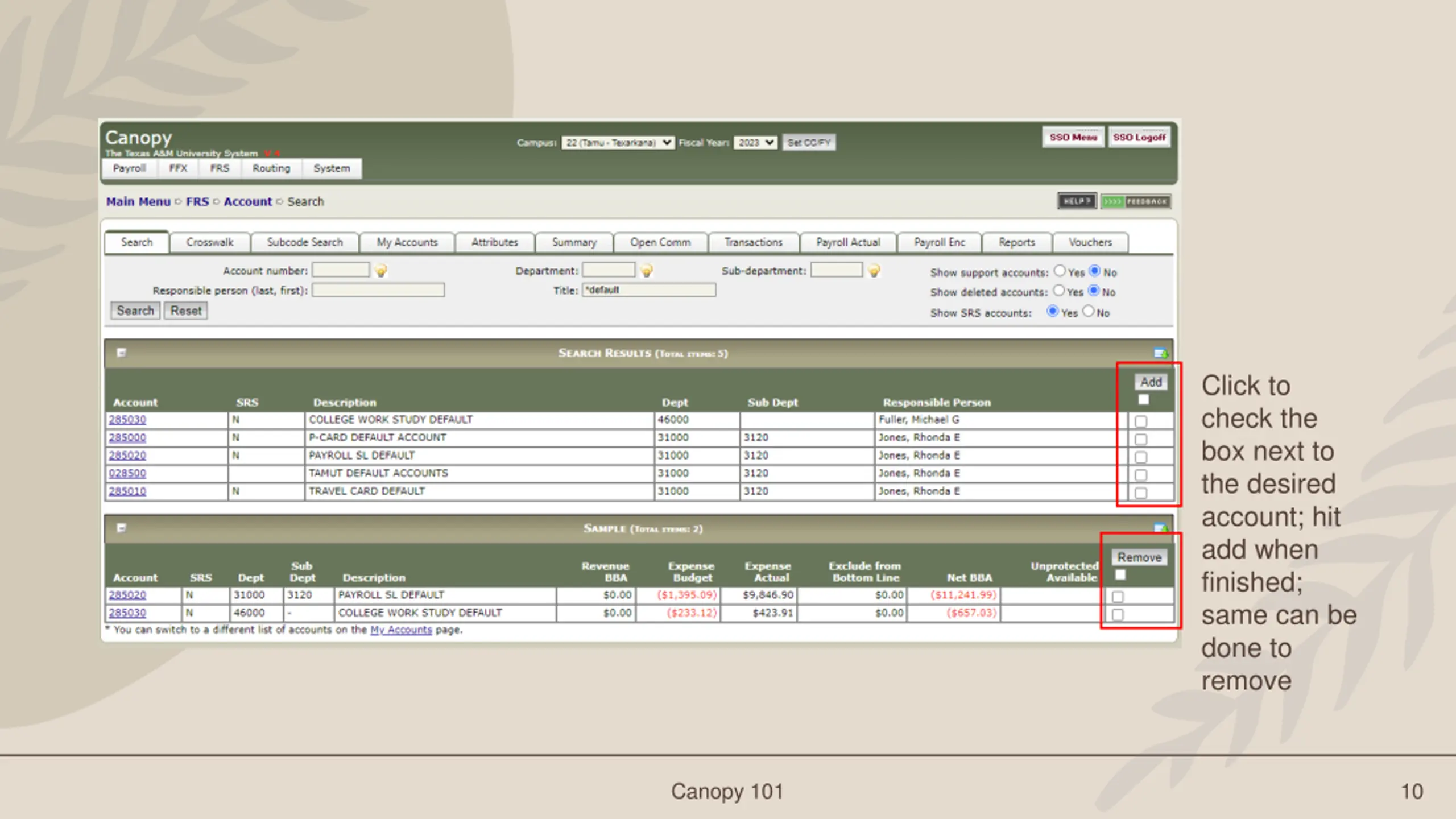Viewport: 1456px width, 819px height.
Task: Select No for Show SRS accounts
Action: tap(1088, 311)
